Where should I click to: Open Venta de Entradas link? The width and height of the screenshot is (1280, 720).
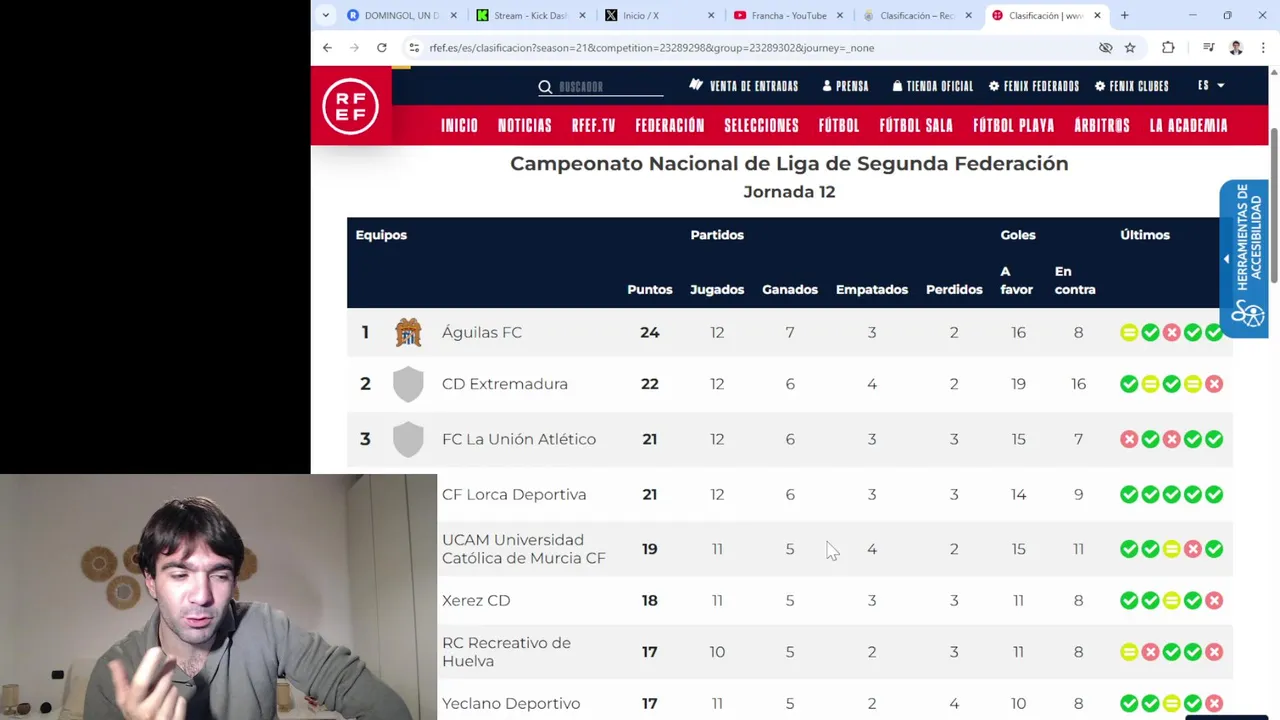pos(744,86)
